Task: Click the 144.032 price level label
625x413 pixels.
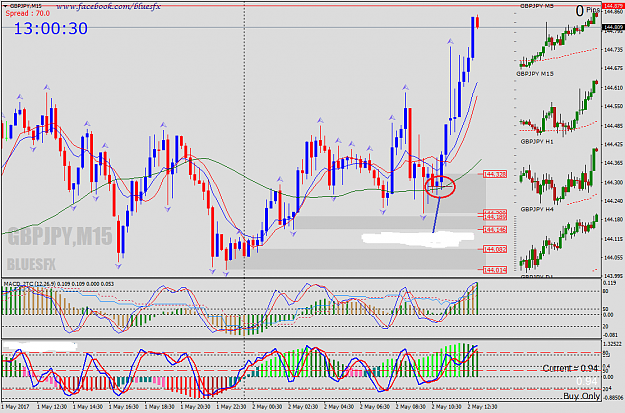Action: [495, 250]
